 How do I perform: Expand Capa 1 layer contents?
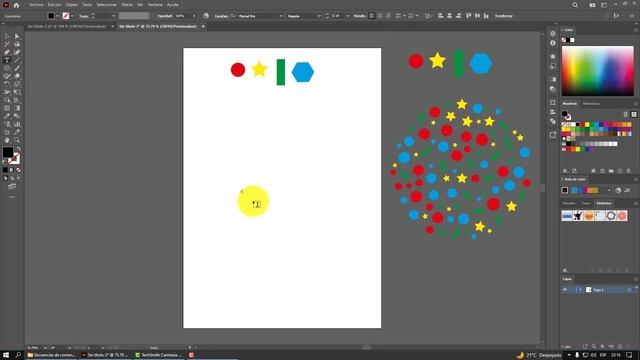coord(580,289)
